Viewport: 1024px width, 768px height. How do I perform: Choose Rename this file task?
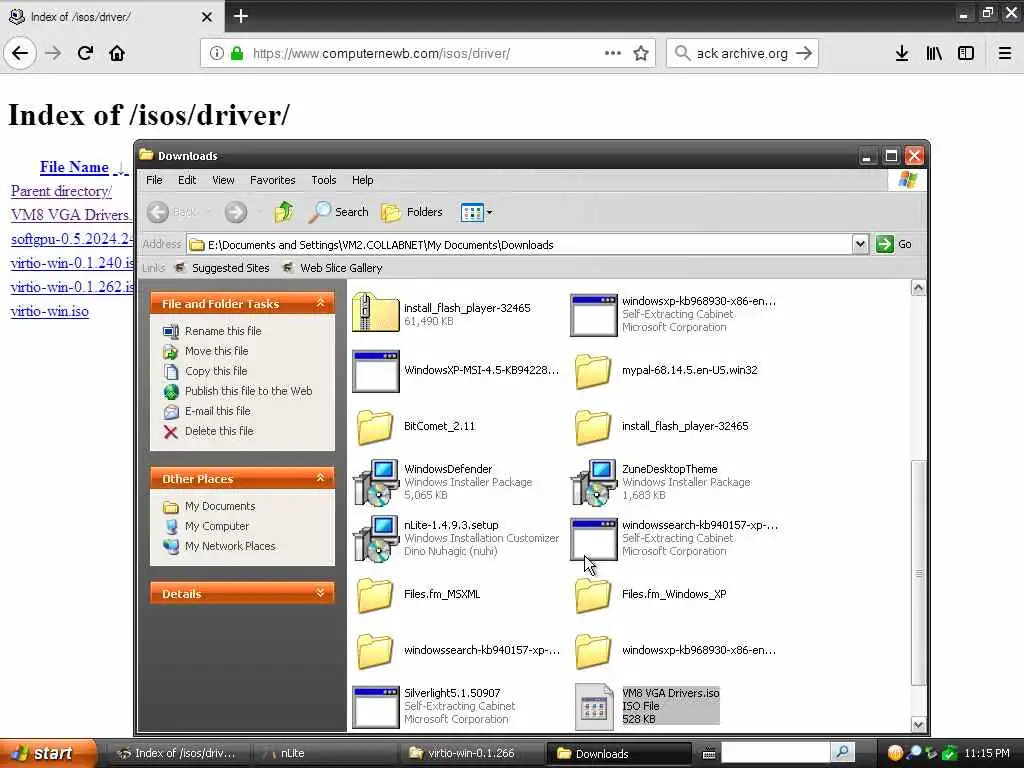[x=223, y=331]
